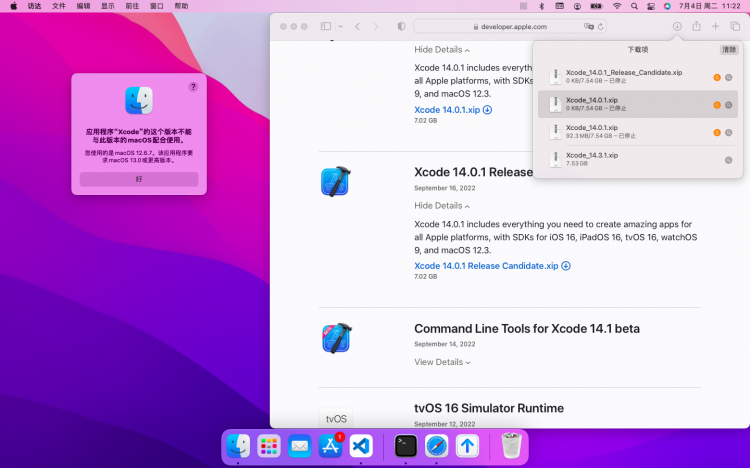Open Safari from the Dock
Screen dimensions: 750x468
436,446
